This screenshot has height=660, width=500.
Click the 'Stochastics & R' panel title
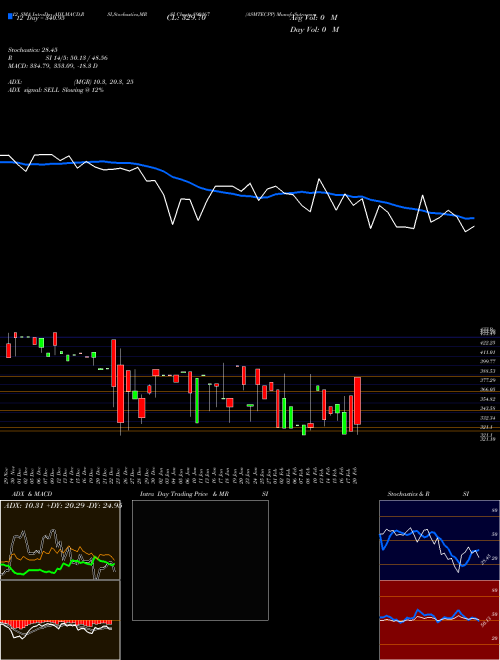point(408,494)
